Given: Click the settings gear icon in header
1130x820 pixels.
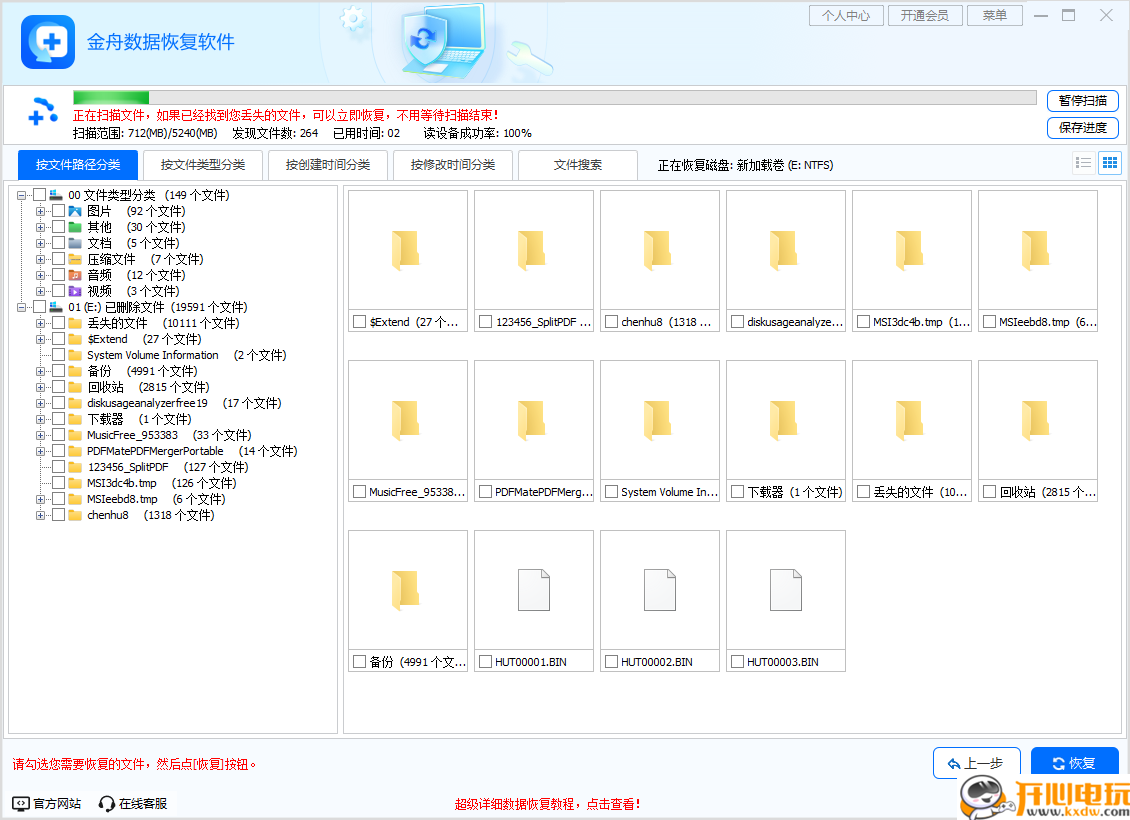Looking at the screenshot, I should (x=352, y=19).
